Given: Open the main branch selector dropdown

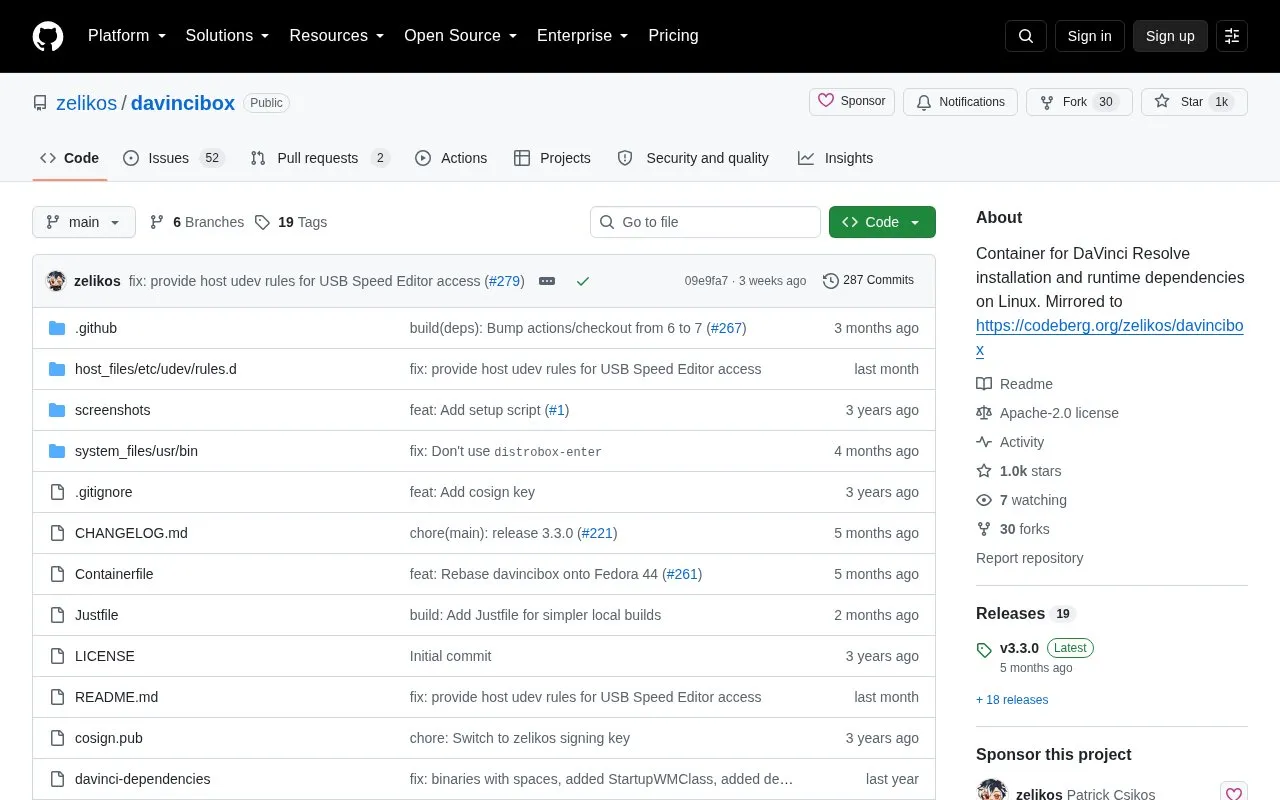Looking at the screenshot, I should (x=84, y=222).
